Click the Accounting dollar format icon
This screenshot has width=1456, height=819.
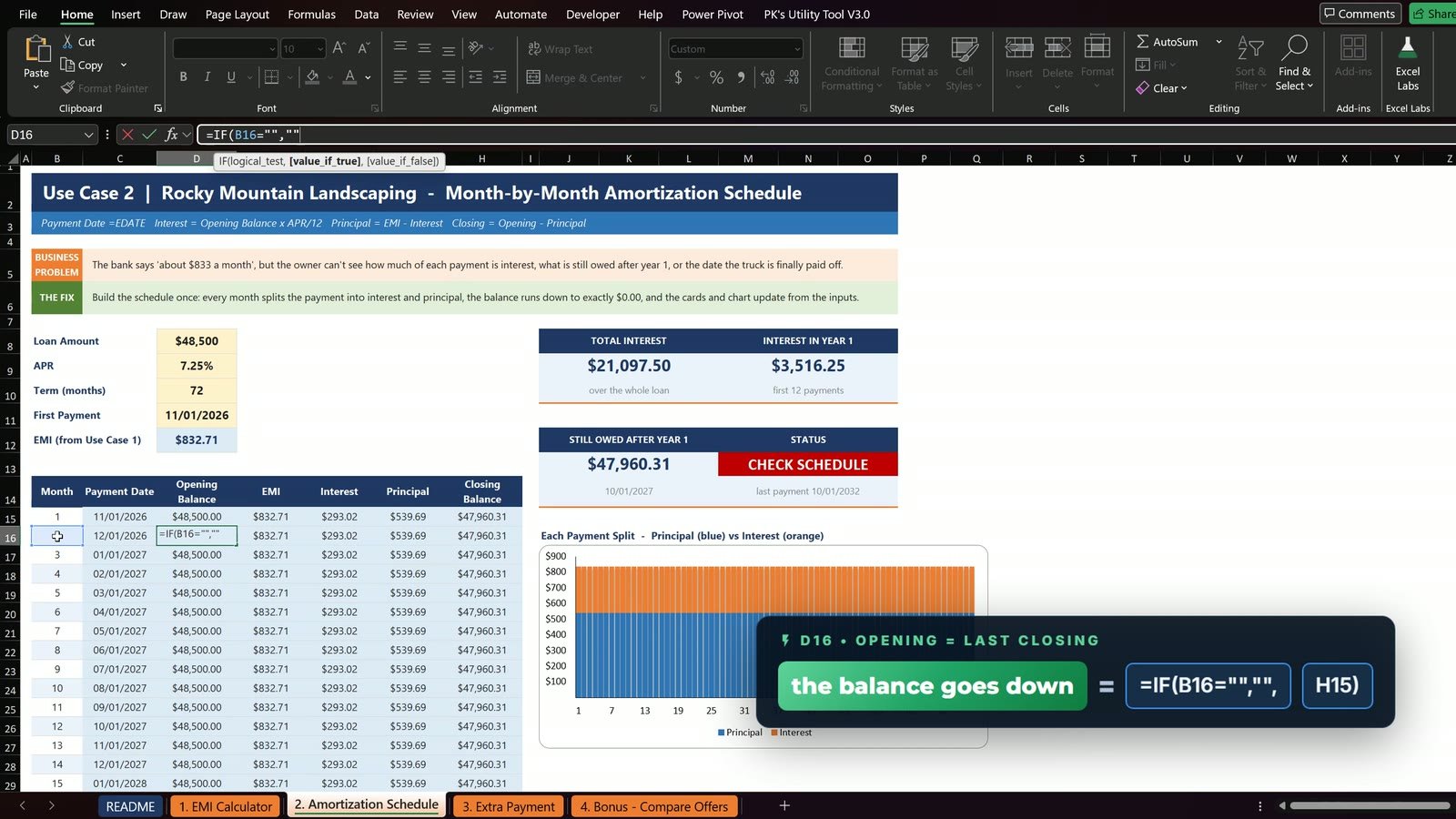[678, 77]
